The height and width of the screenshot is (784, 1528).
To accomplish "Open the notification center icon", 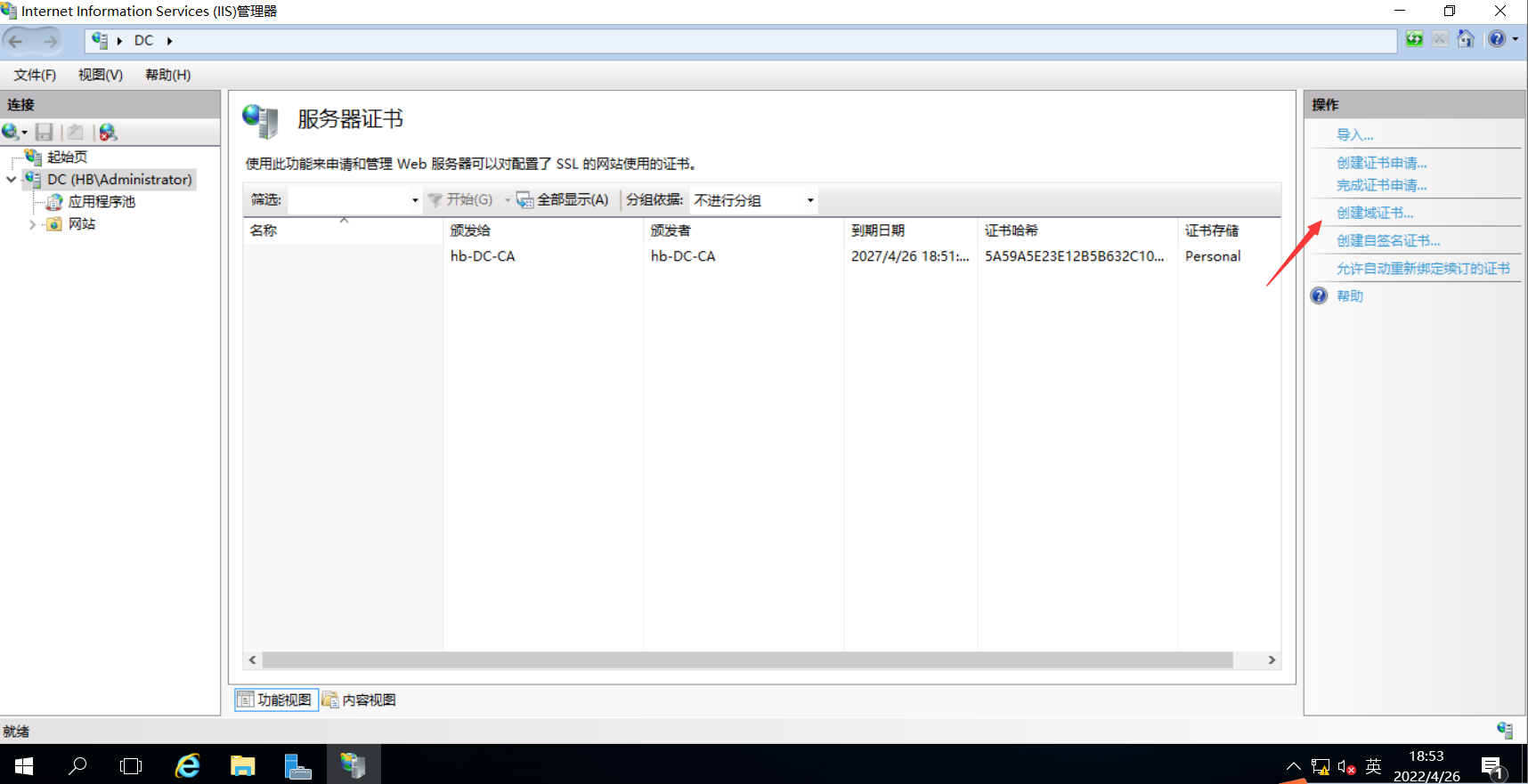I will [x=1492, y=766].
